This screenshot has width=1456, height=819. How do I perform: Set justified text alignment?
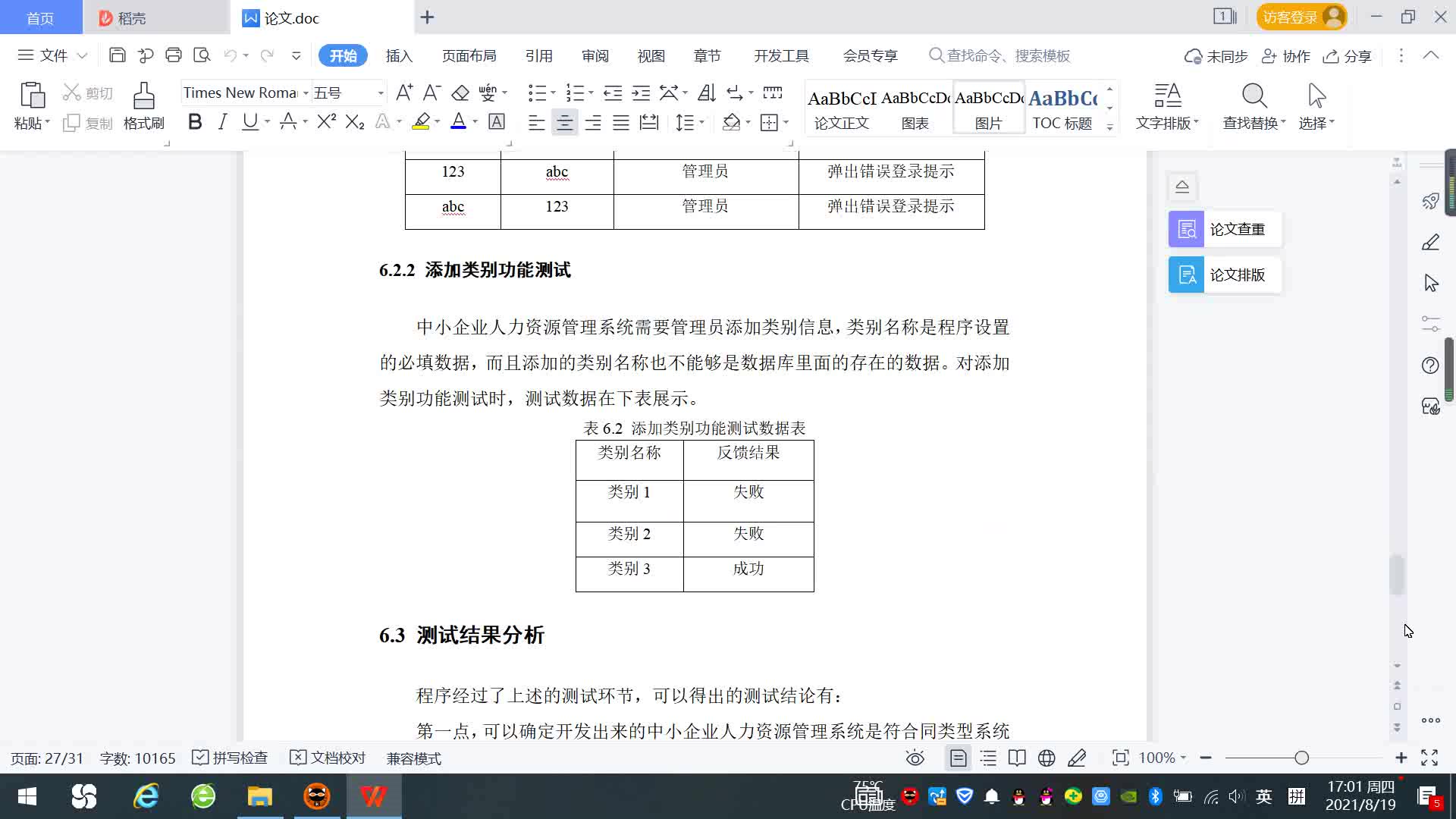click(621, 122)
